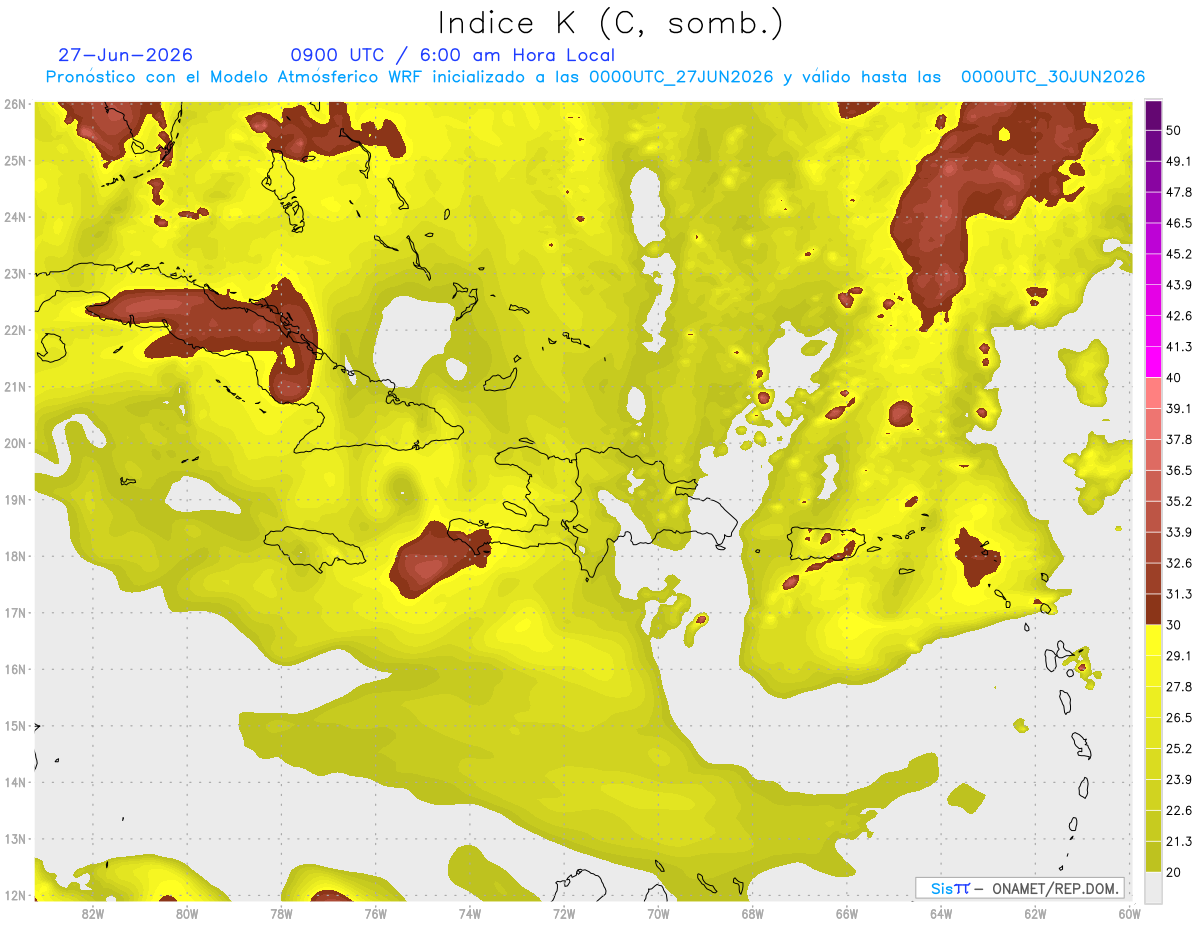
Task: Select the date label "27-Jun-2026"
Action: (x=126, y=55)
